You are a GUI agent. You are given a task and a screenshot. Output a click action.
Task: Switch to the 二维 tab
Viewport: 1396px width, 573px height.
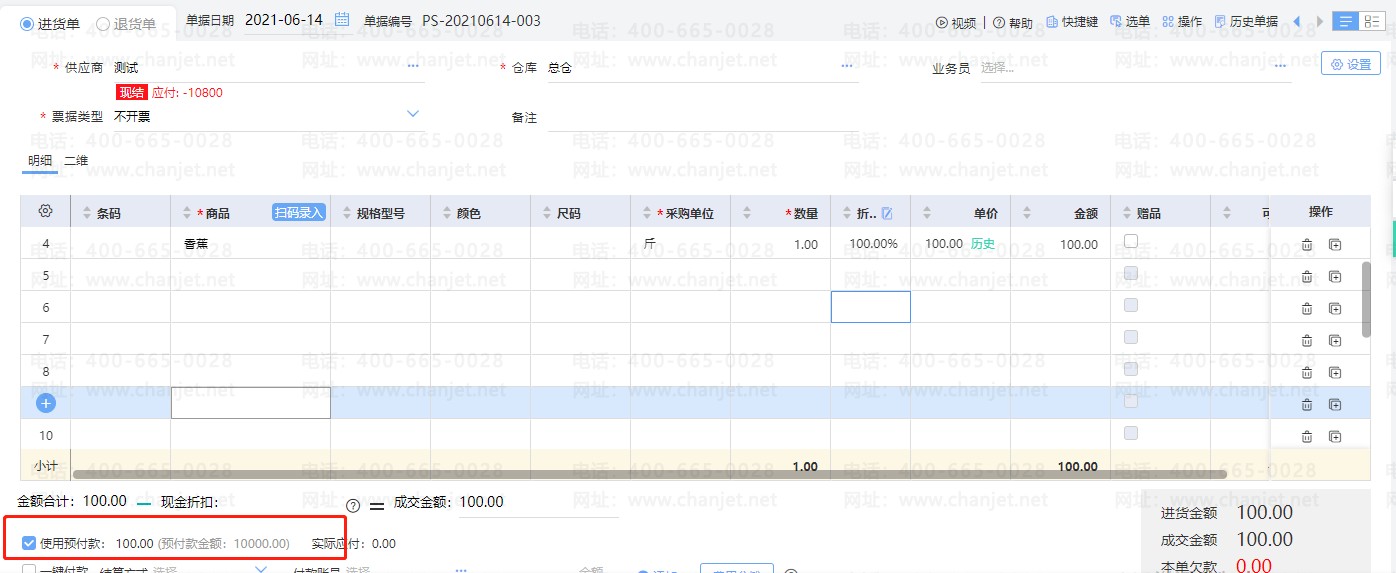click(76, 160)
